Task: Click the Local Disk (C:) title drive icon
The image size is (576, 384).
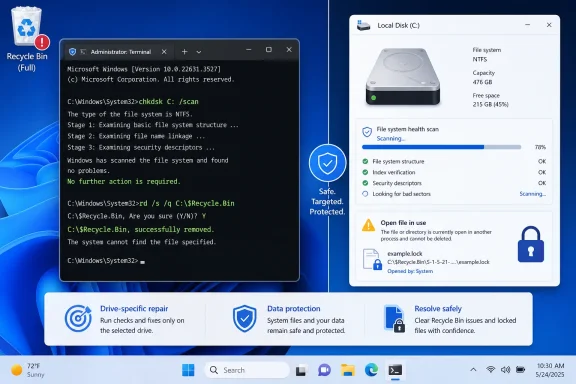Action: click(x=363, y=25)
